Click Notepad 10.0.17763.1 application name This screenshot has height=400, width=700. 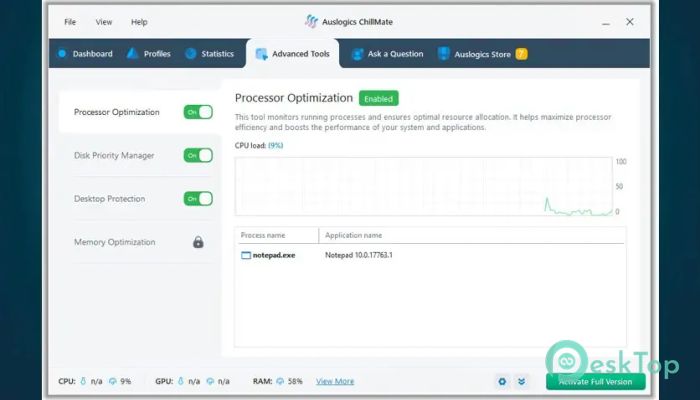tap(358, 255)
